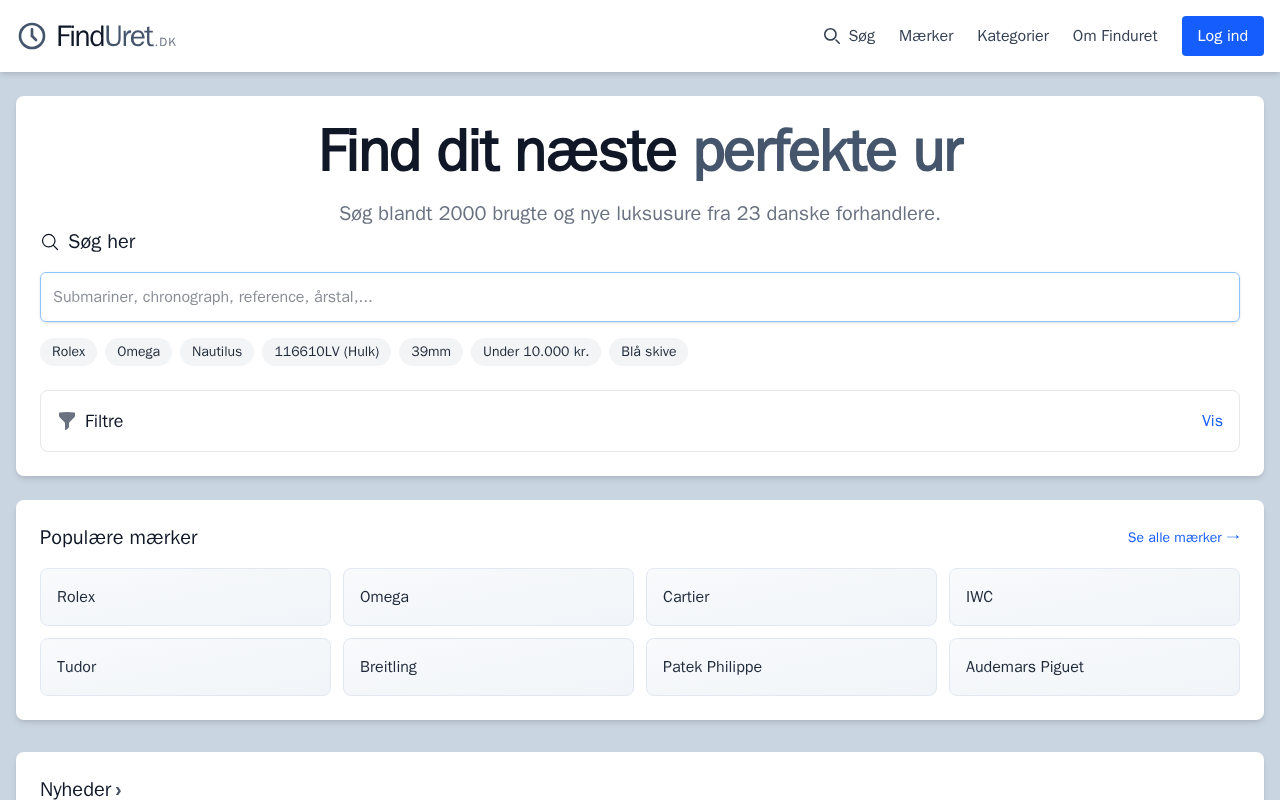Expand filters with the Vis link
Viewport: 1280px width, 800px height.
tap(1211, 421)
